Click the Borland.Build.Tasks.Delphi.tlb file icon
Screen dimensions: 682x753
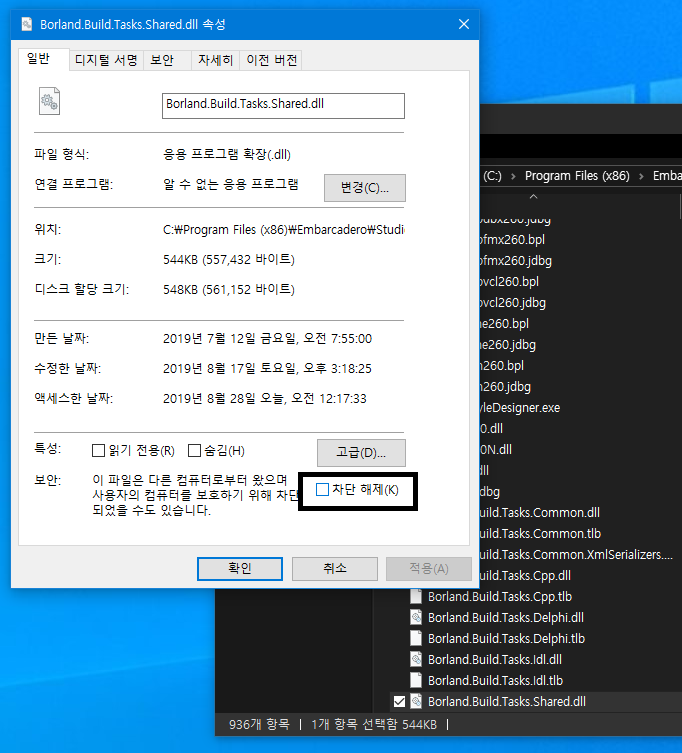click(417, 638)
